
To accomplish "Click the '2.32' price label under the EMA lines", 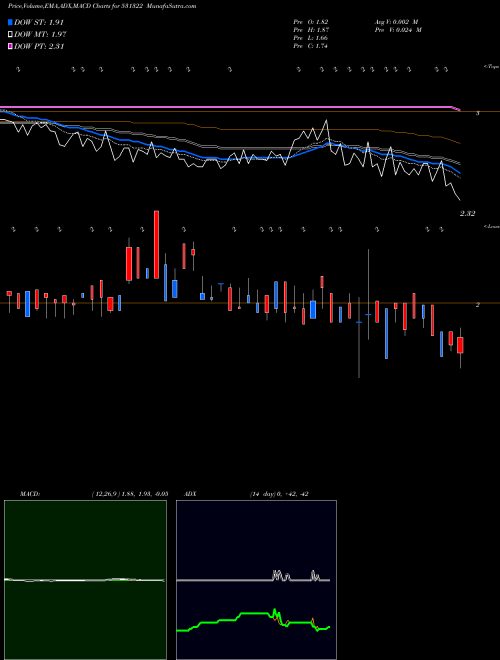I will (x=467, y=214).
